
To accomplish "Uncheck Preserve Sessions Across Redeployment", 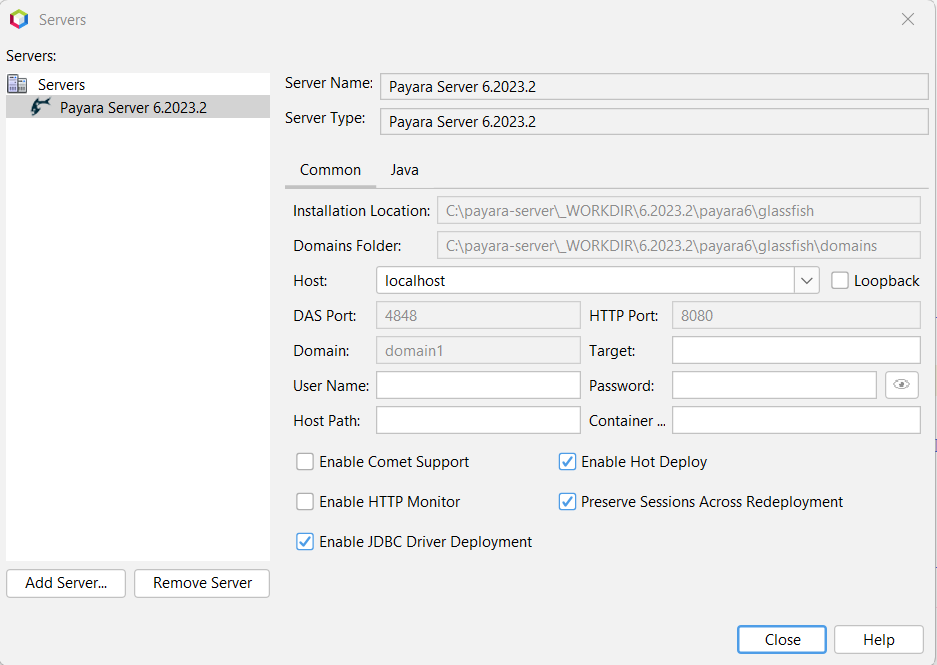I will [x=567, y=502].
